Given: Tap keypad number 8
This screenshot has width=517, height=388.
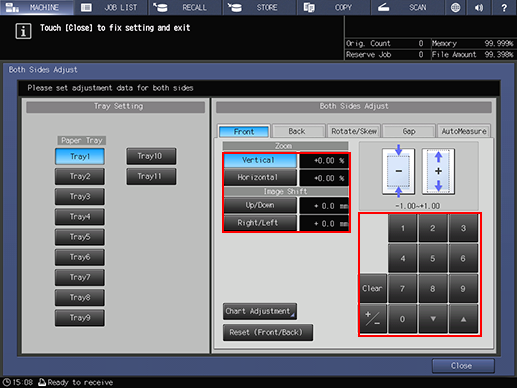Looking at the screenshot, I should (x=433, y=289).
